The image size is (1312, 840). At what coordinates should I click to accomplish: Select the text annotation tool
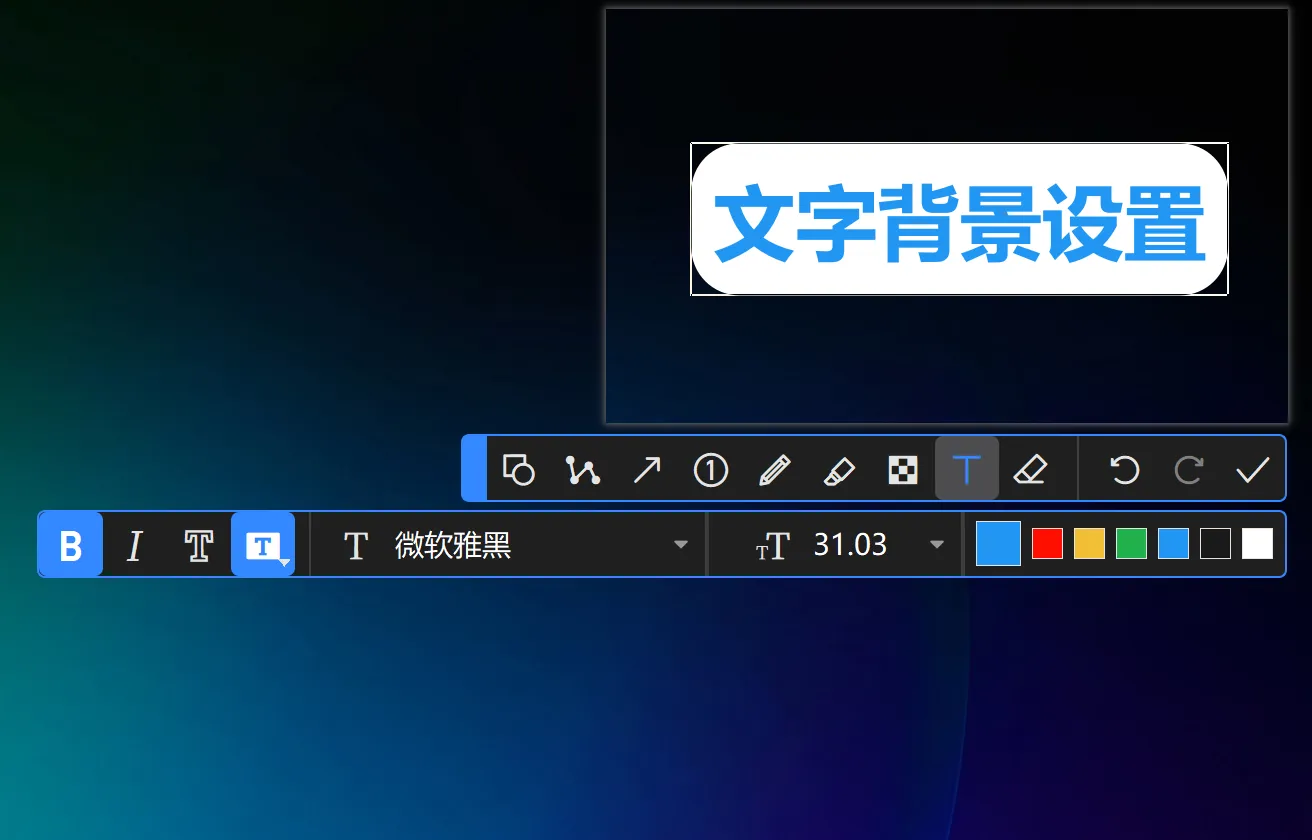point(967,469)
